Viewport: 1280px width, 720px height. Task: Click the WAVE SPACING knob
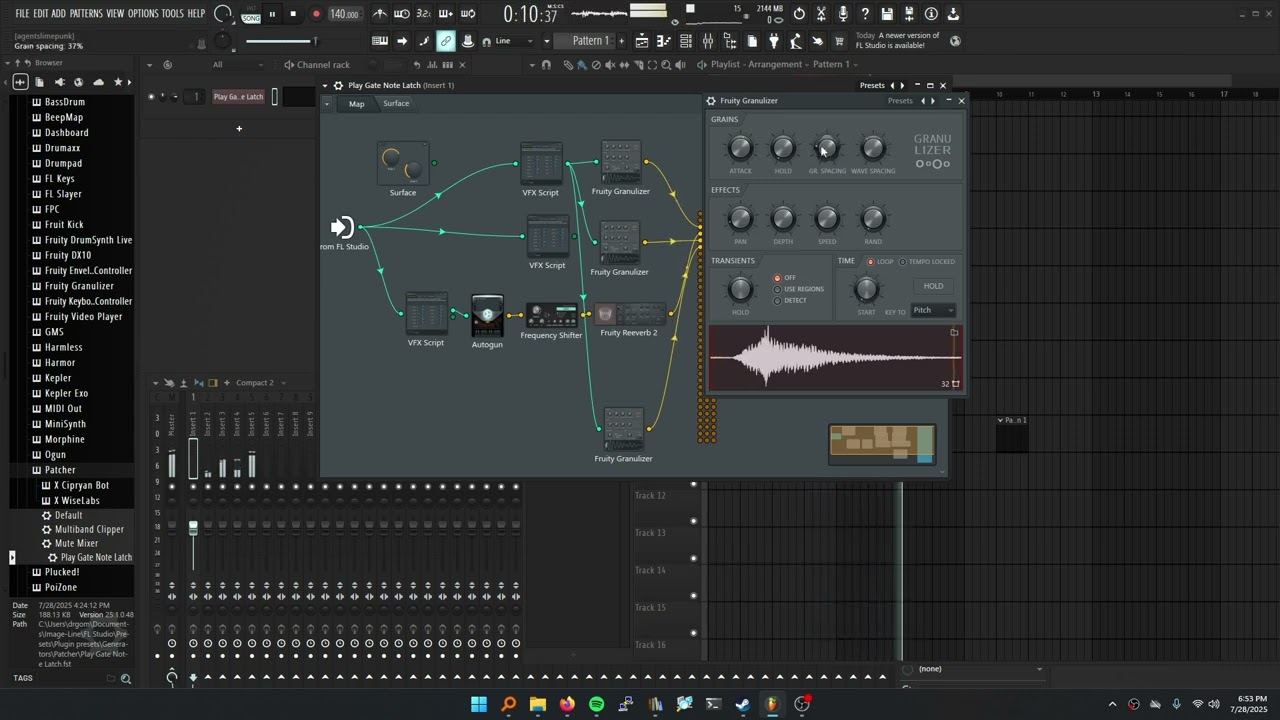click(x=873, y=149)
